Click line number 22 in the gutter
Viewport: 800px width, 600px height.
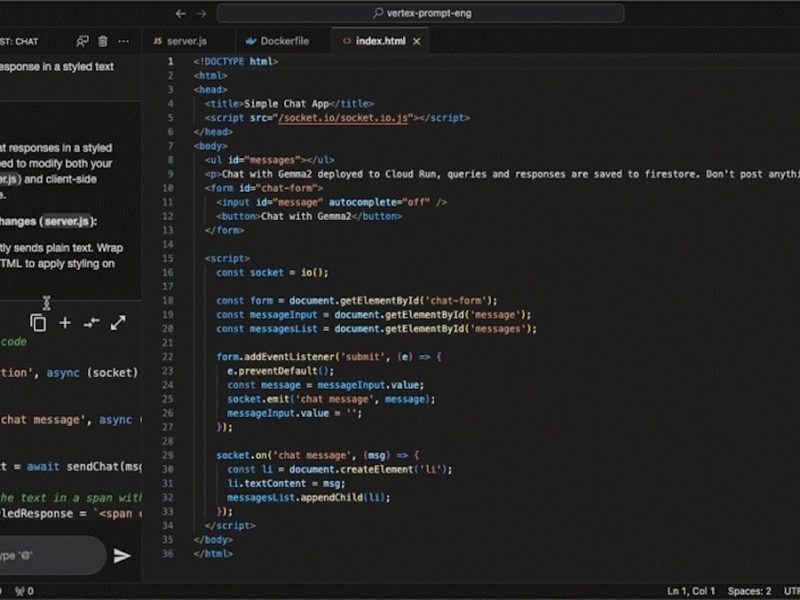click(x=168, y=357)
